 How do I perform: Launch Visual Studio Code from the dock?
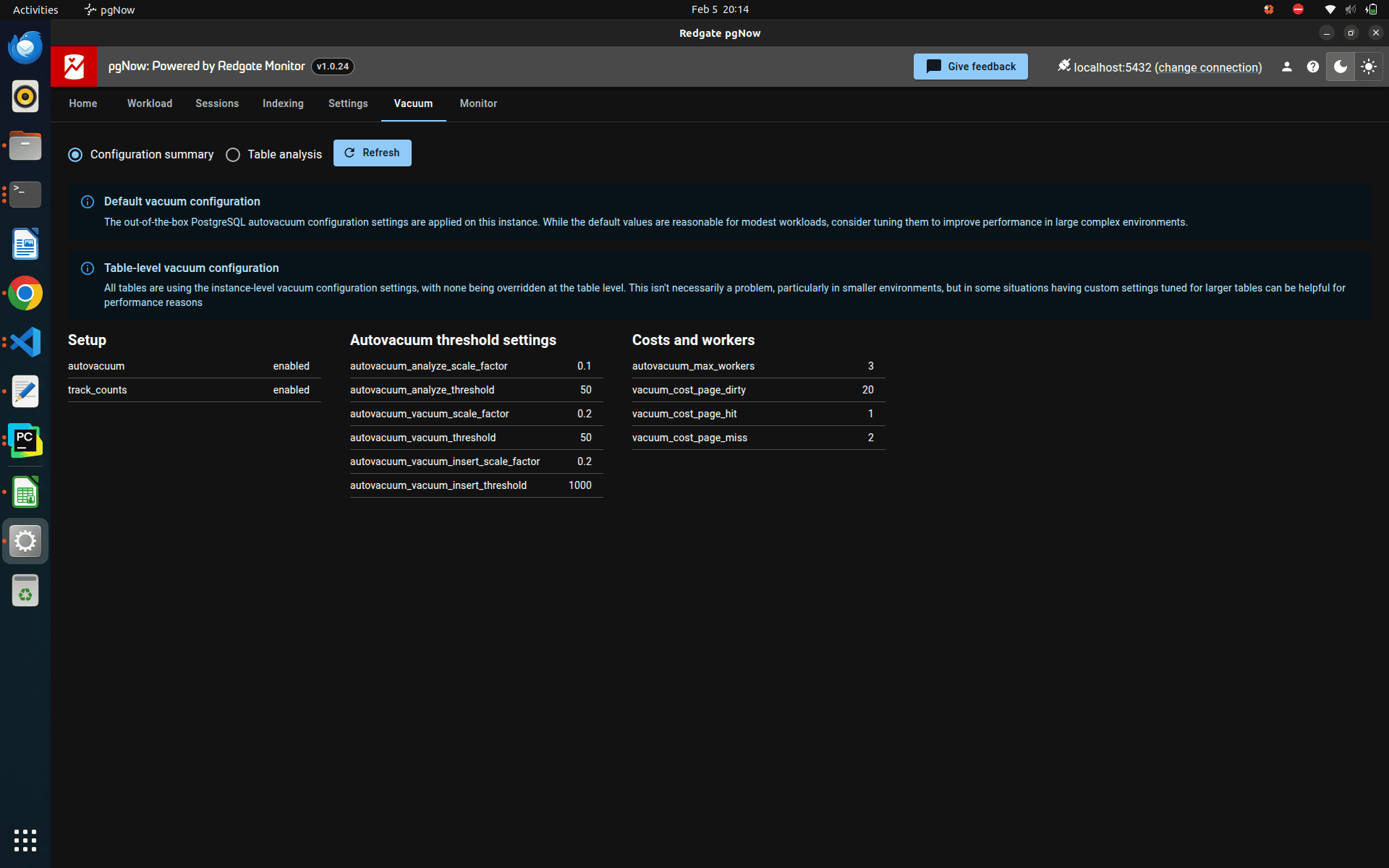pos(25,342)
